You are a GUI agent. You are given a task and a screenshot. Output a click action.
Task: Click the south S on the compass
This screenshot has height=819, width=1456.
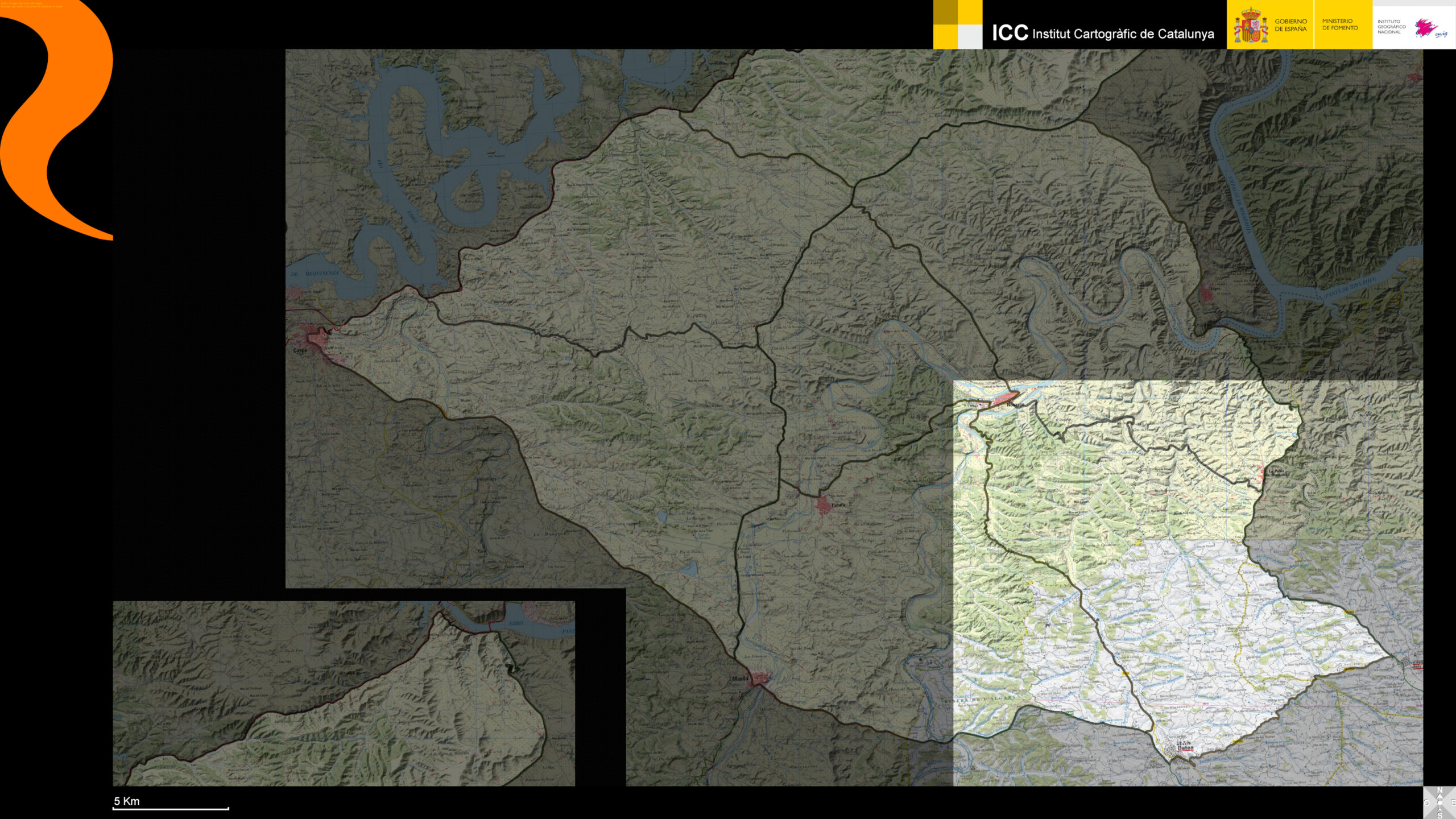[1440, 816]
